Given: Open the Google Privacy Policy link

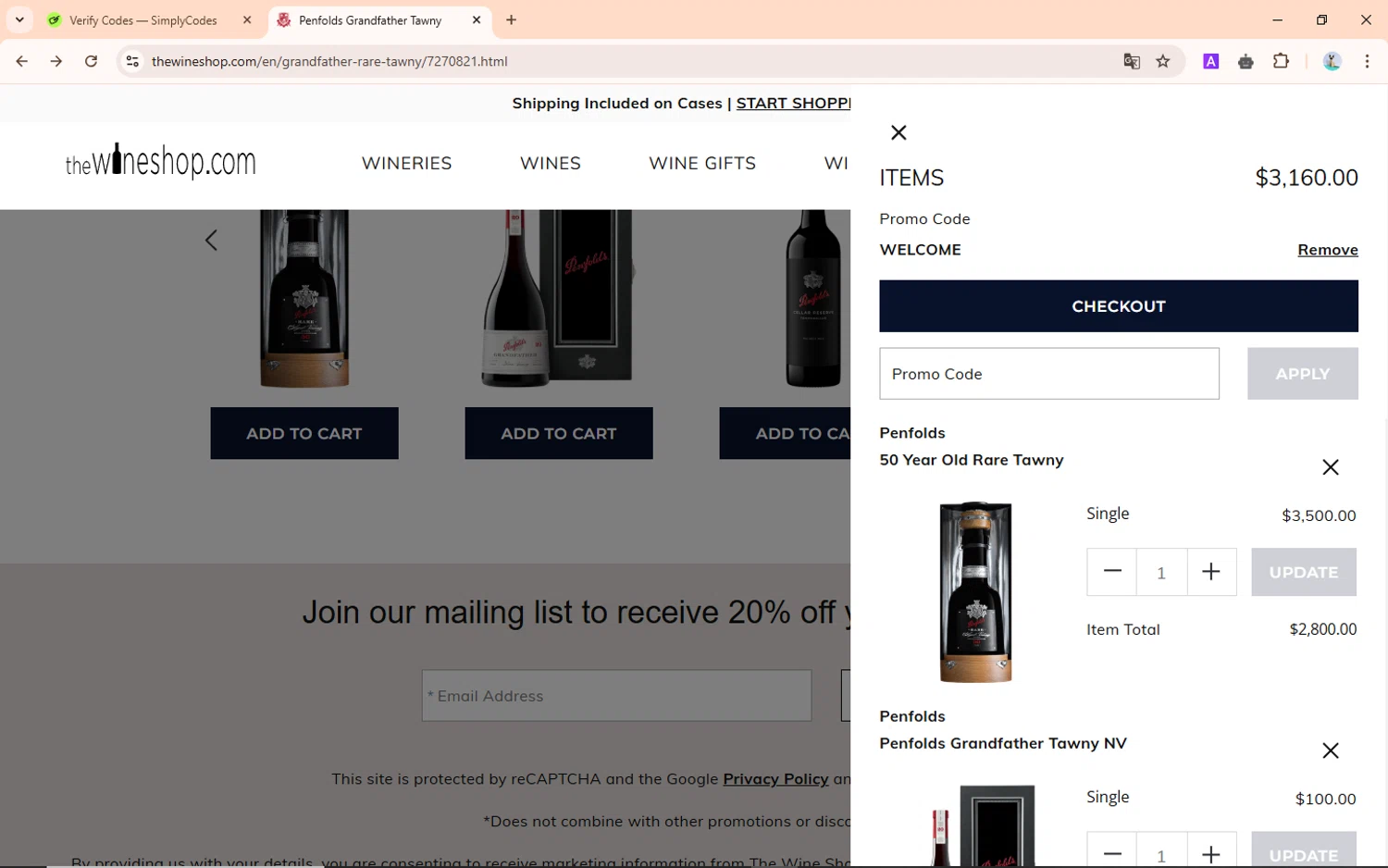Looking at the screenshot, I should [x=775, y=779].
